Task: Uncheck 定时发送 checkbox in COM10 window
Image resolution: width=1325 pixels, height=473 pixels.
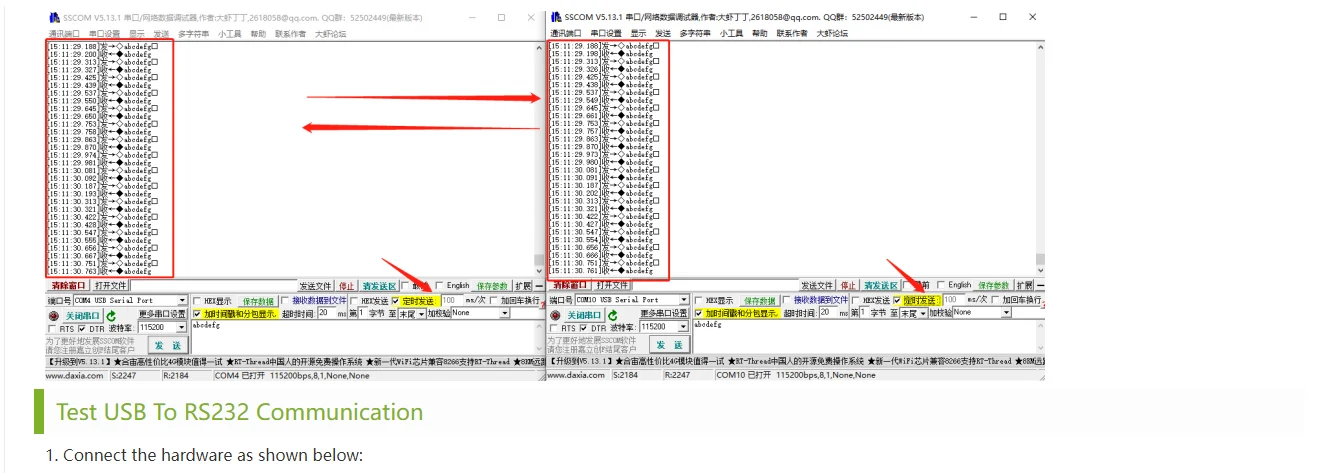Action: pos(897,300)
